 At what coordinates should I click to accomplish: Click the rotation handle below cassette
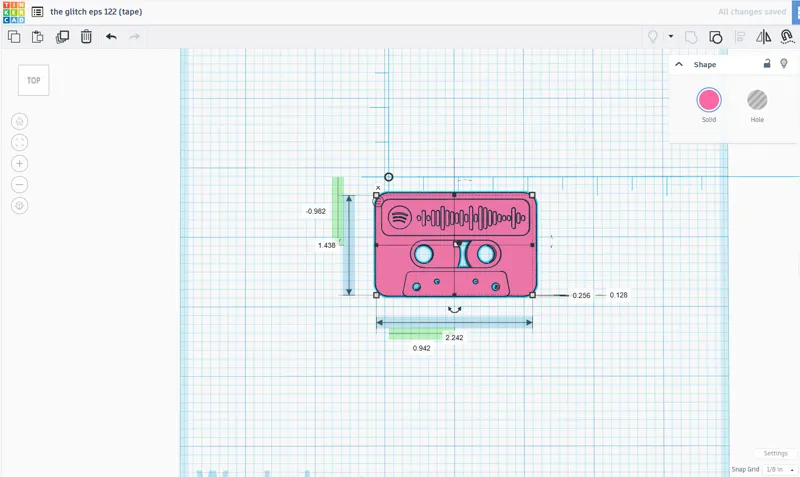[455, 309]
